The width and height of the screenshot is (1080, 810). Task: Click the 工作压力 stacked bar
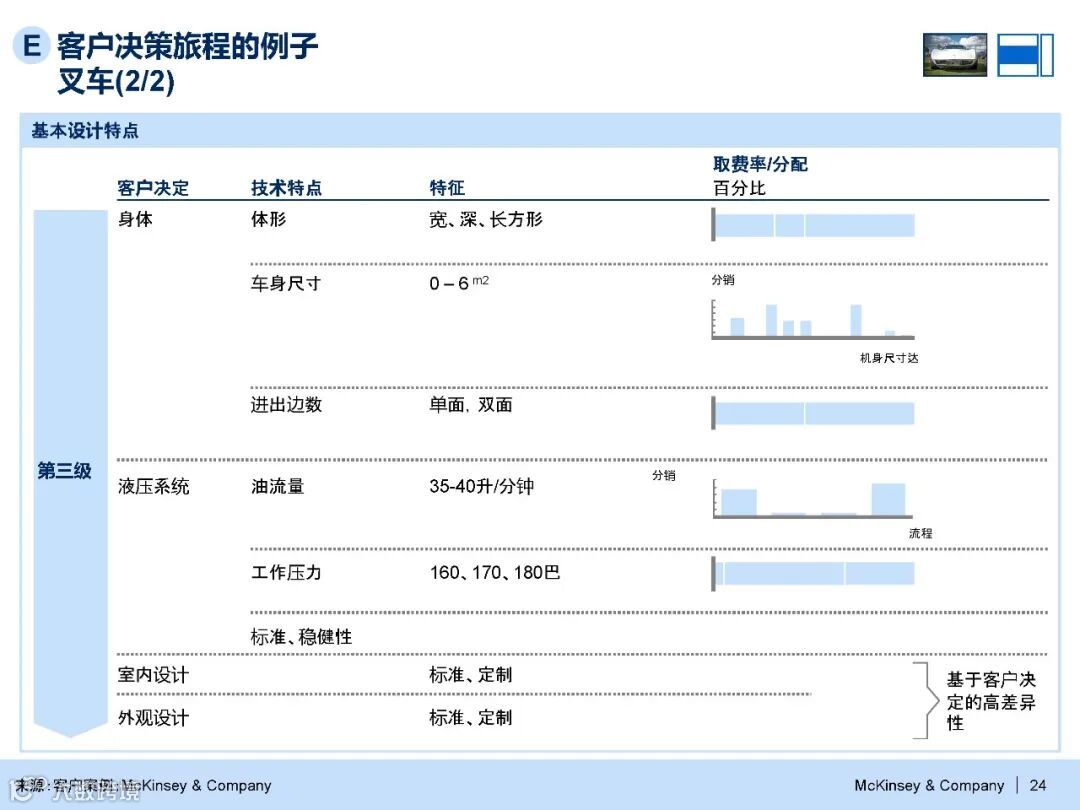(x=813, y=573)
